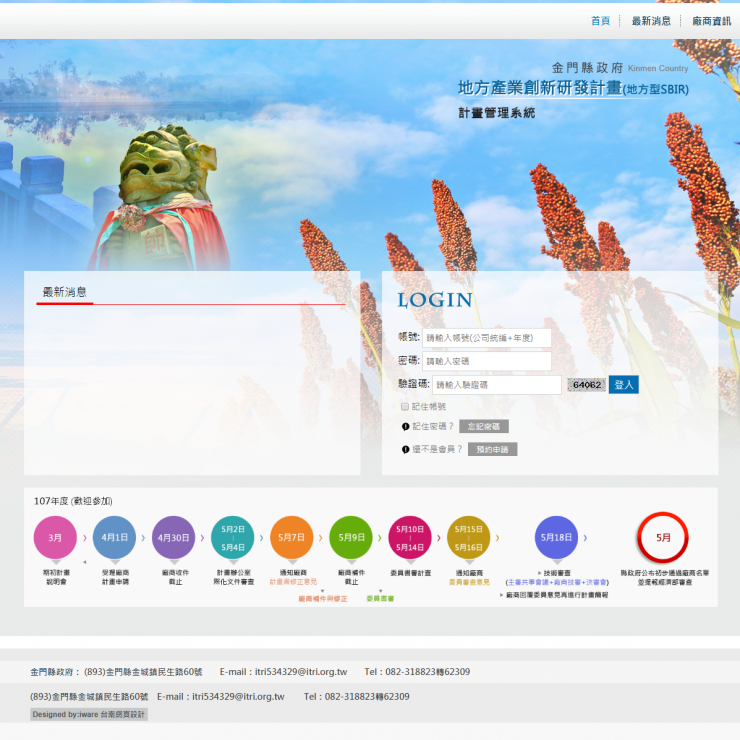Click the teal 5月2日–5月4日 circle
740x740 pixels.
[x=232, y=537]
